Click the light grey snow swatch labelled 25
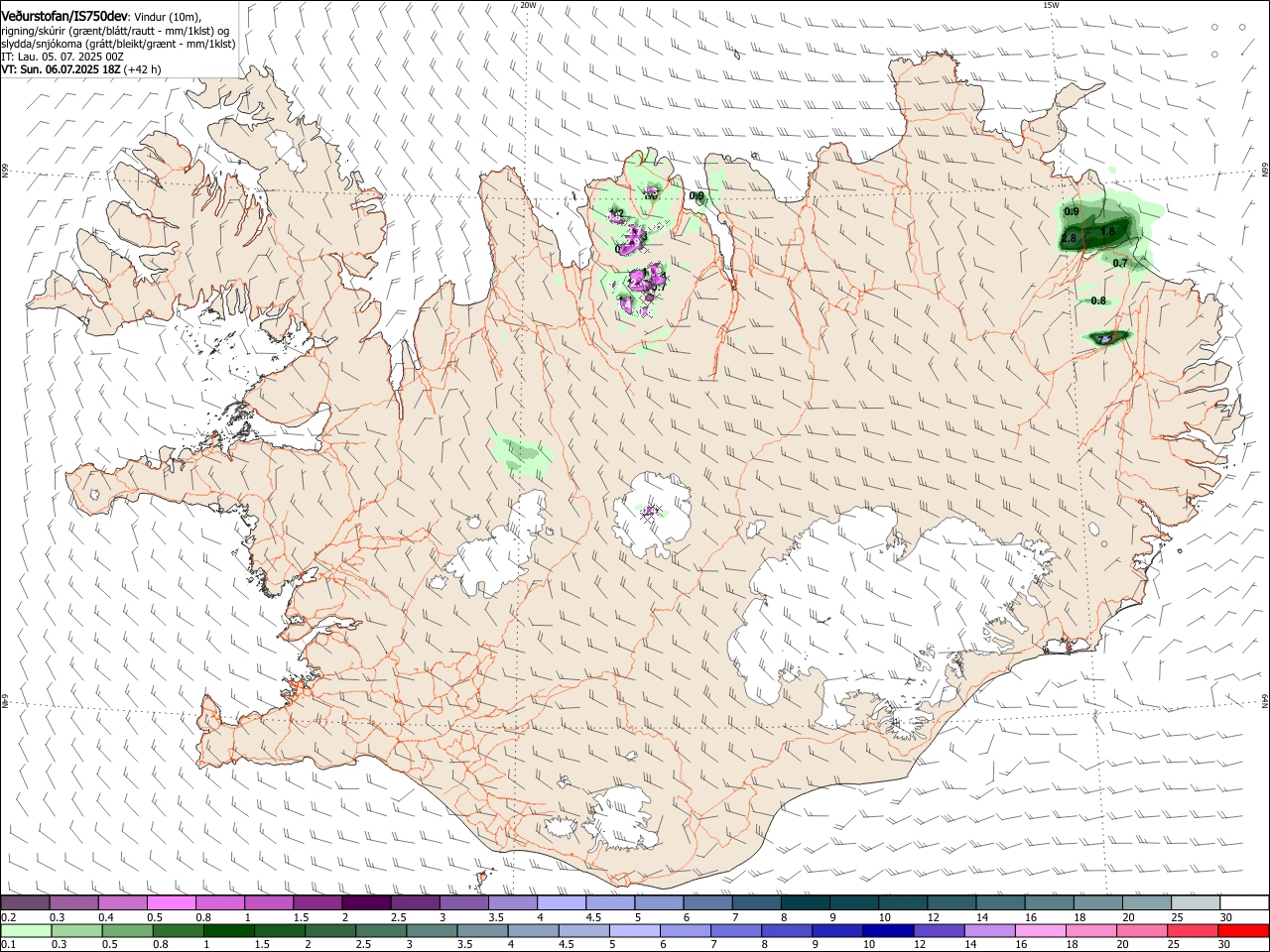The width and height of the screenshot is (1270, 952). point(1197,903)
